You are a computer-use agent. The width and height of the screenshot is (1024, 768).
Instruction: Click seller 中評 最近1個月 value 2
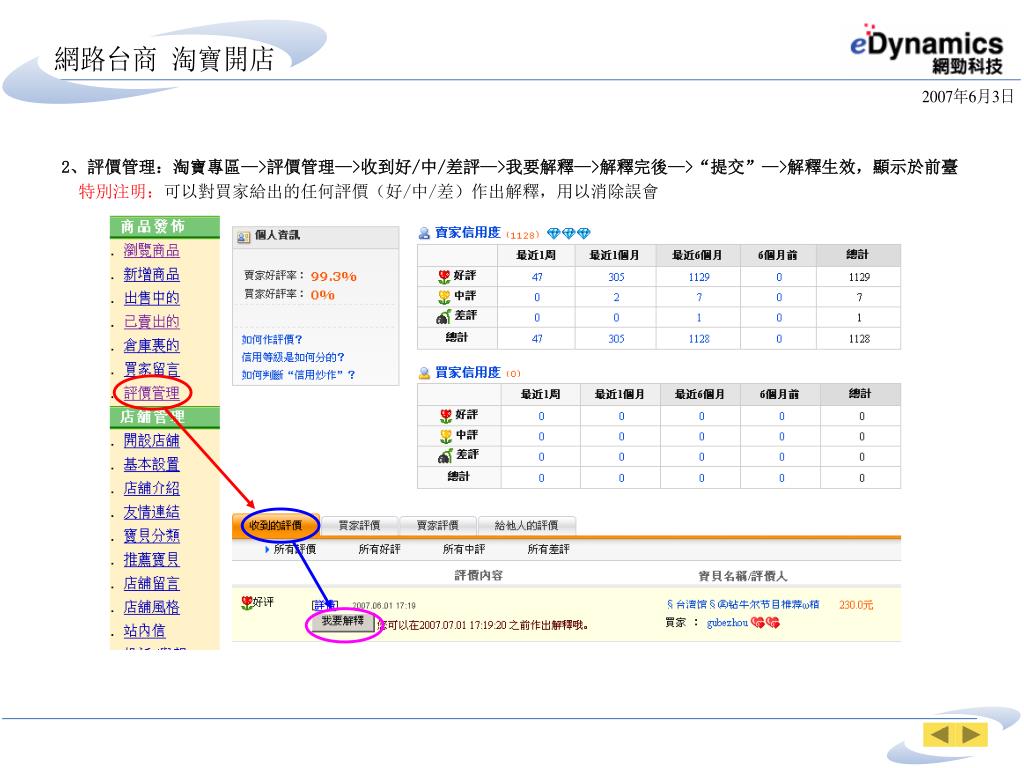click(x=616, y=297)
